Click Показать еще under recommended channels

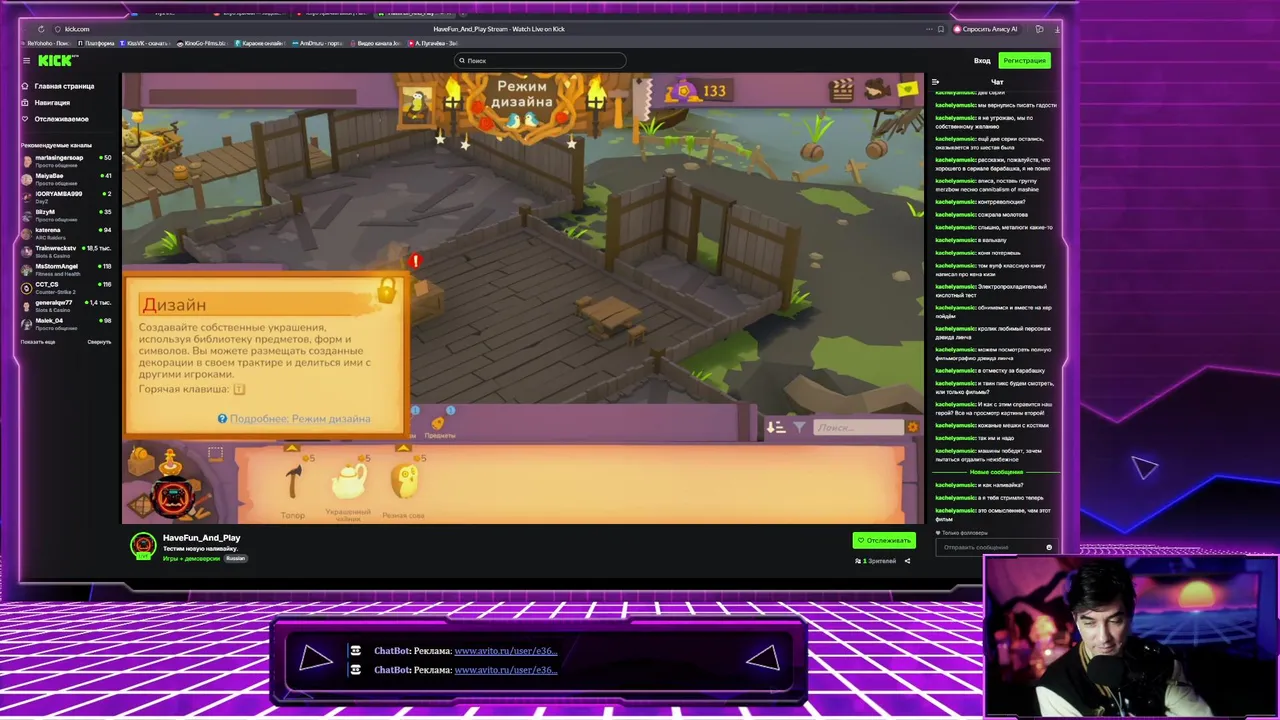pos(38,342)
